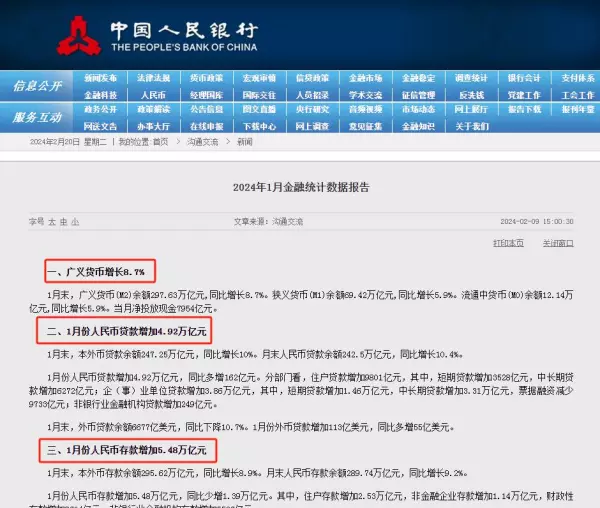The width and height of the screenshot is (600, 508).
Task: Click the paragraph starting 1月末，本外币存款余额
Action: tap(257, 473)
